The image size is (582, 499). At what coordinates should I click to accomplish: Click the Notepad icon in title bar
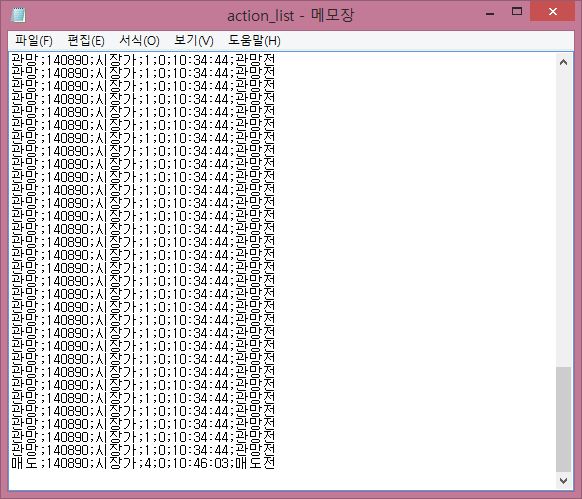pos(18,15)
